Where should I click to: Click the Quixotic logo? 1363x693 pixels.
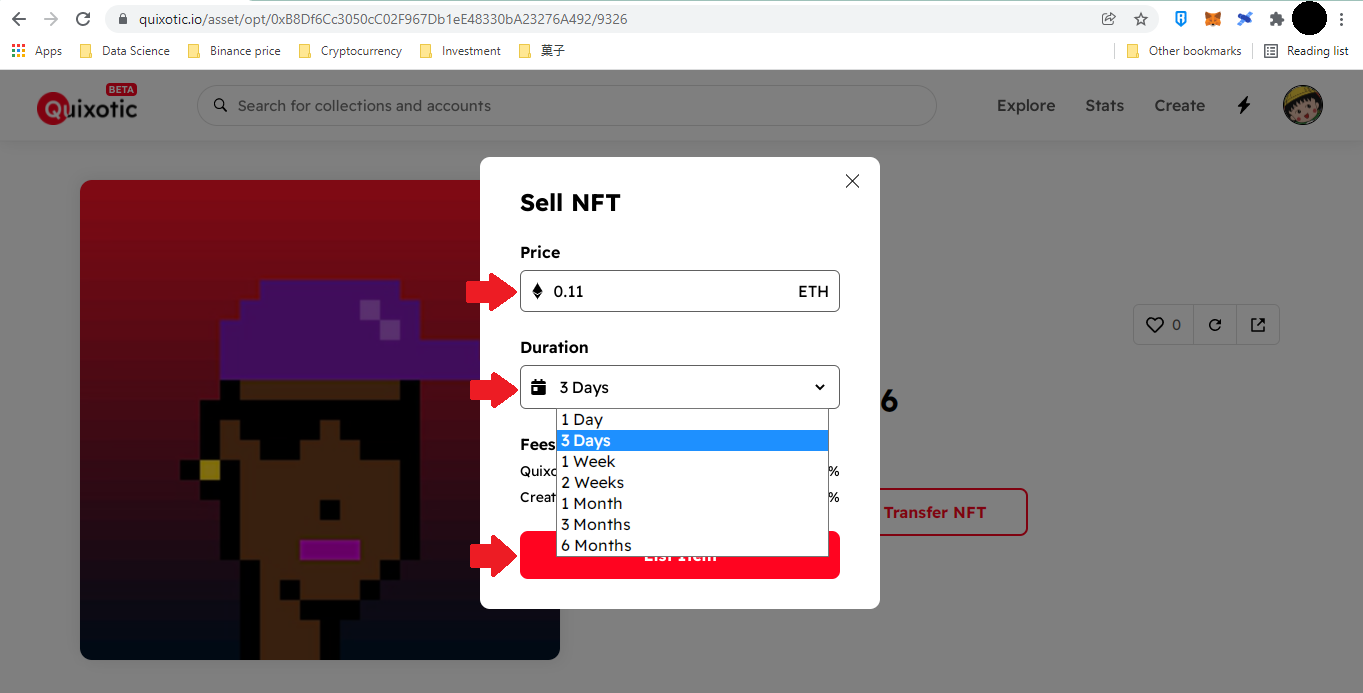pos(87,105)
